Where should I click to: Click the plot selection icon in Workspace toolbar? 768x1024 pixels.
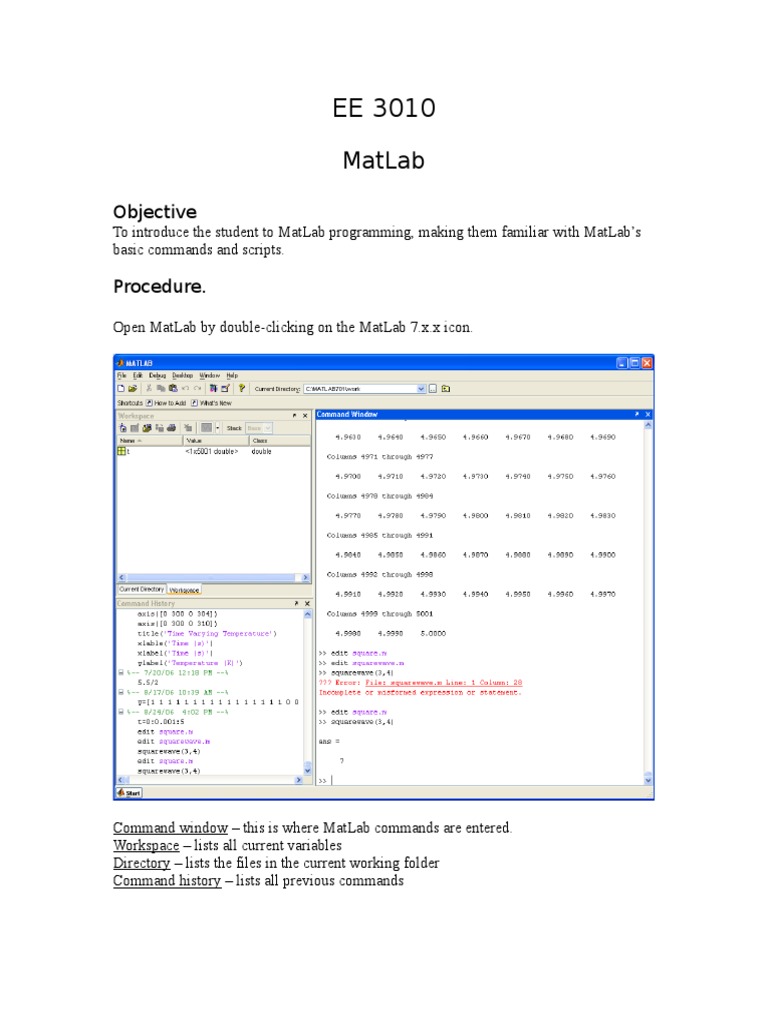(x=206, y=428)
